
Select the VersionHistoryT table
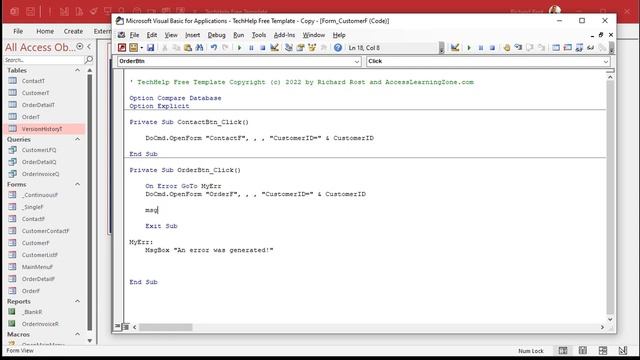click(44, 129)
